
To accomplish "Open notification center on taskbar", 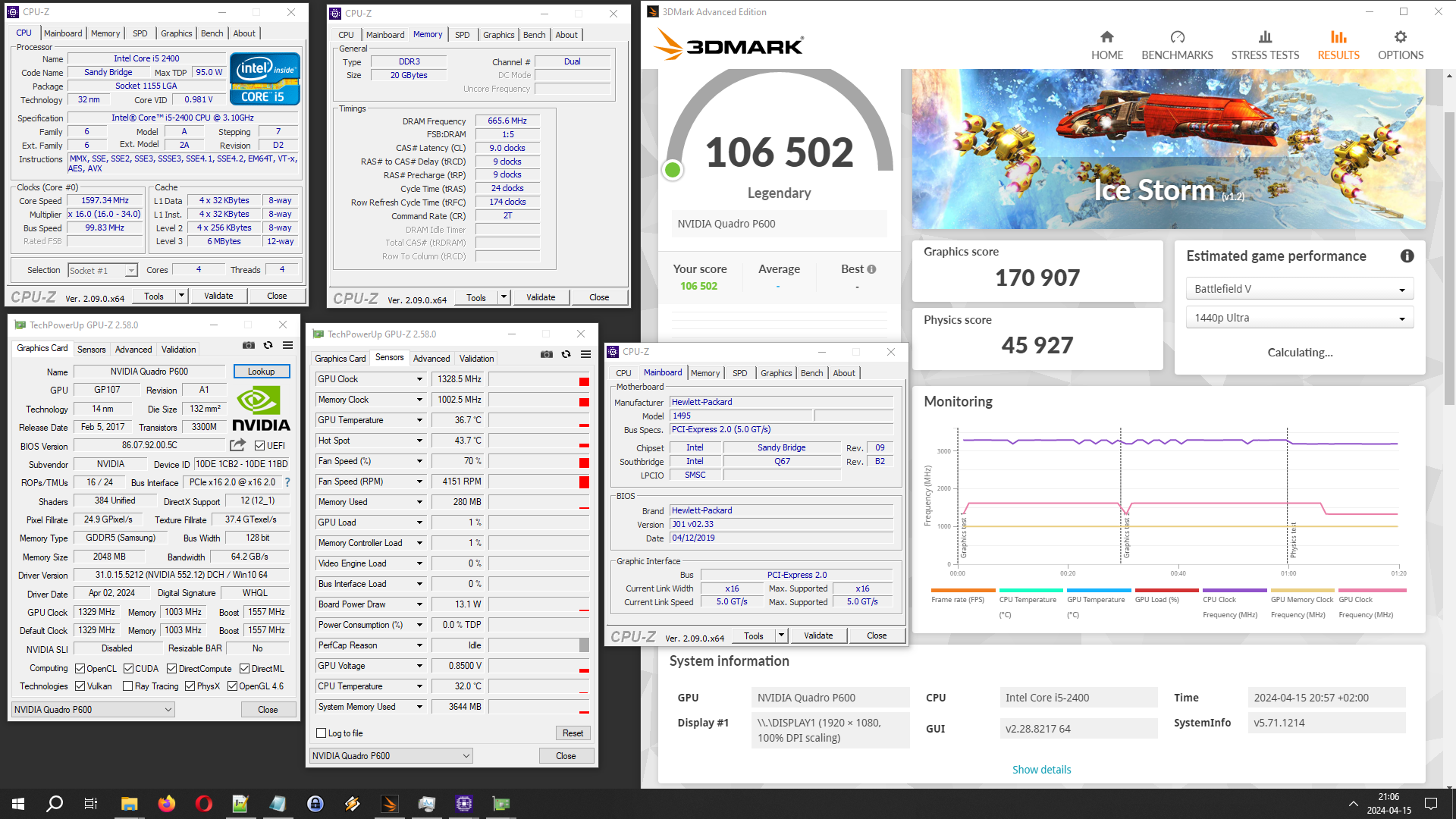I will pos(1431,804).
